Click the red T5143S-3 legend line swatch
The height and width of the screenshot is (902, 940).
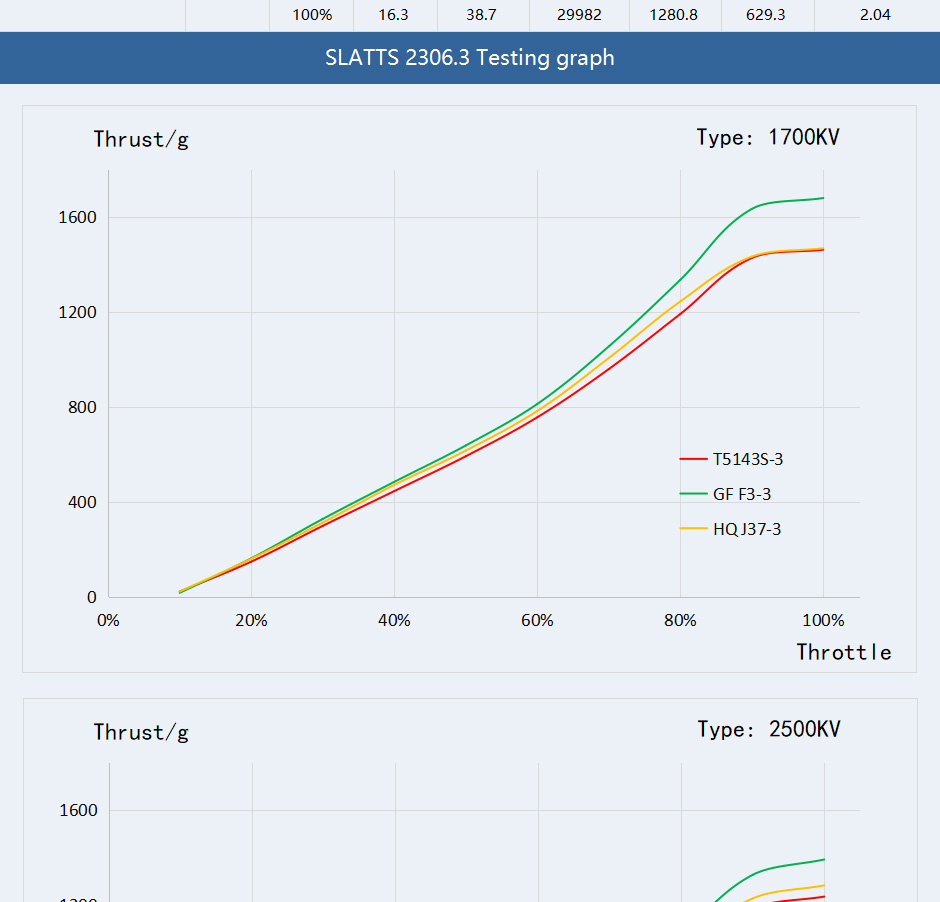click(693, 459)
